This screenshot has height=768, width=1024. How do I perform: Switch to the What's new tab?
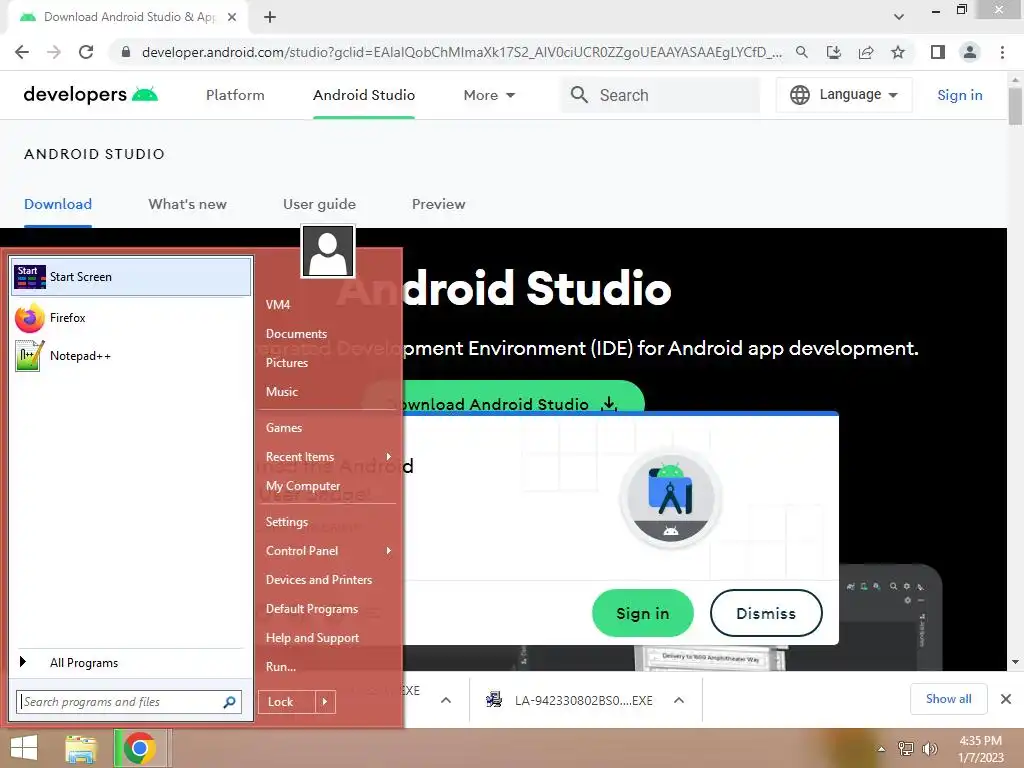(187, 204)
